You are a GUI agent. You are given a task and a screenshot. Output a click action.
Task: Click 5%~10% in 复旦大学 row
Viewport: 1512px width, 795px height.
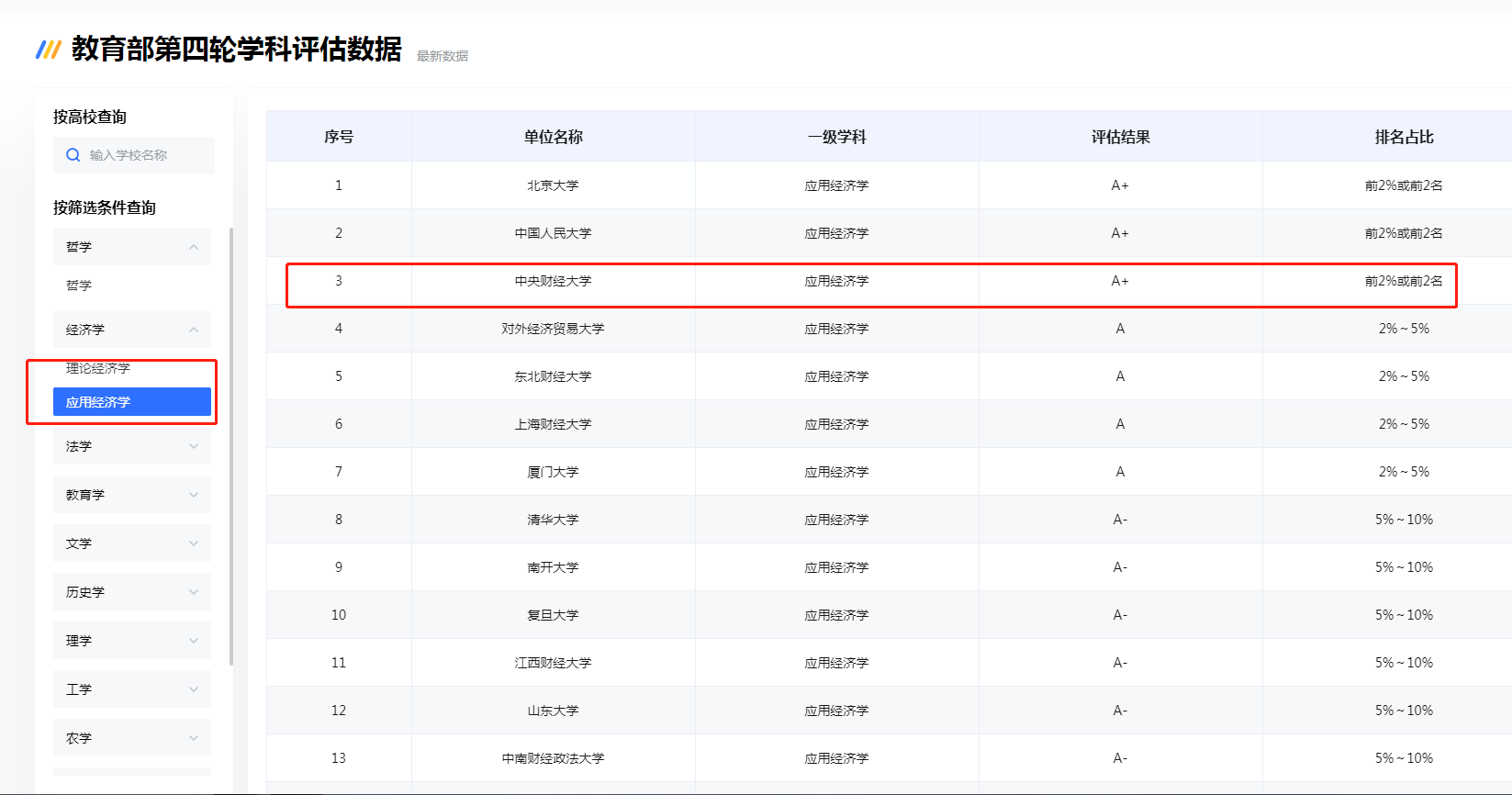(x=1404, y=615)
